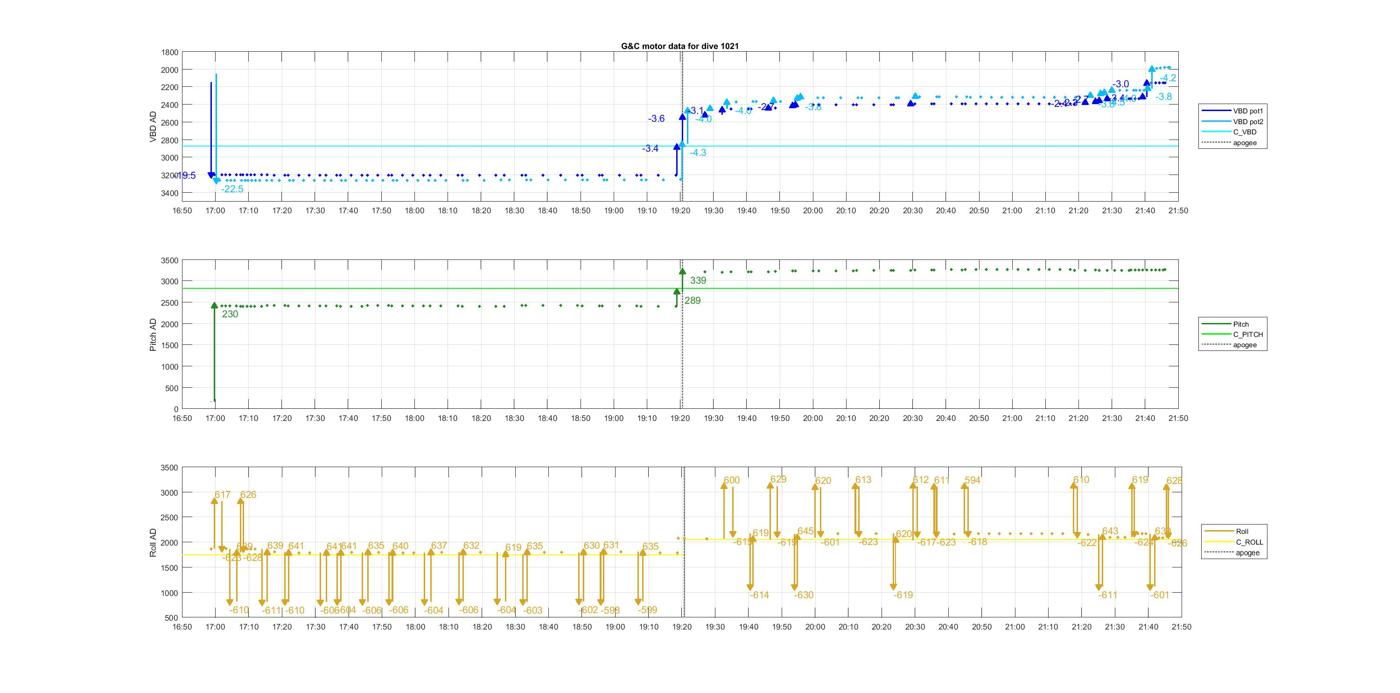Click the "Roll AD" y-axis label
1400x693 pixels.
pos(154,541)
